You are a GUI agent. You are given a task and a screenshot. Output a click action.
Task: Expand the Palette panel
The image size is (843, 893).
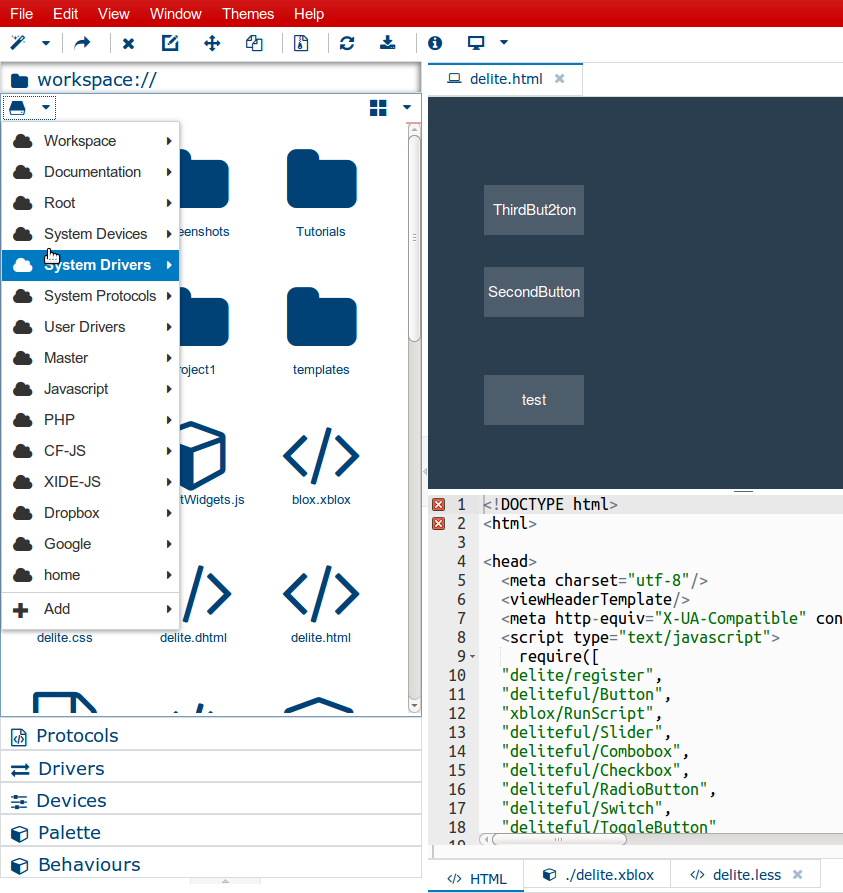tap(69, 832)
